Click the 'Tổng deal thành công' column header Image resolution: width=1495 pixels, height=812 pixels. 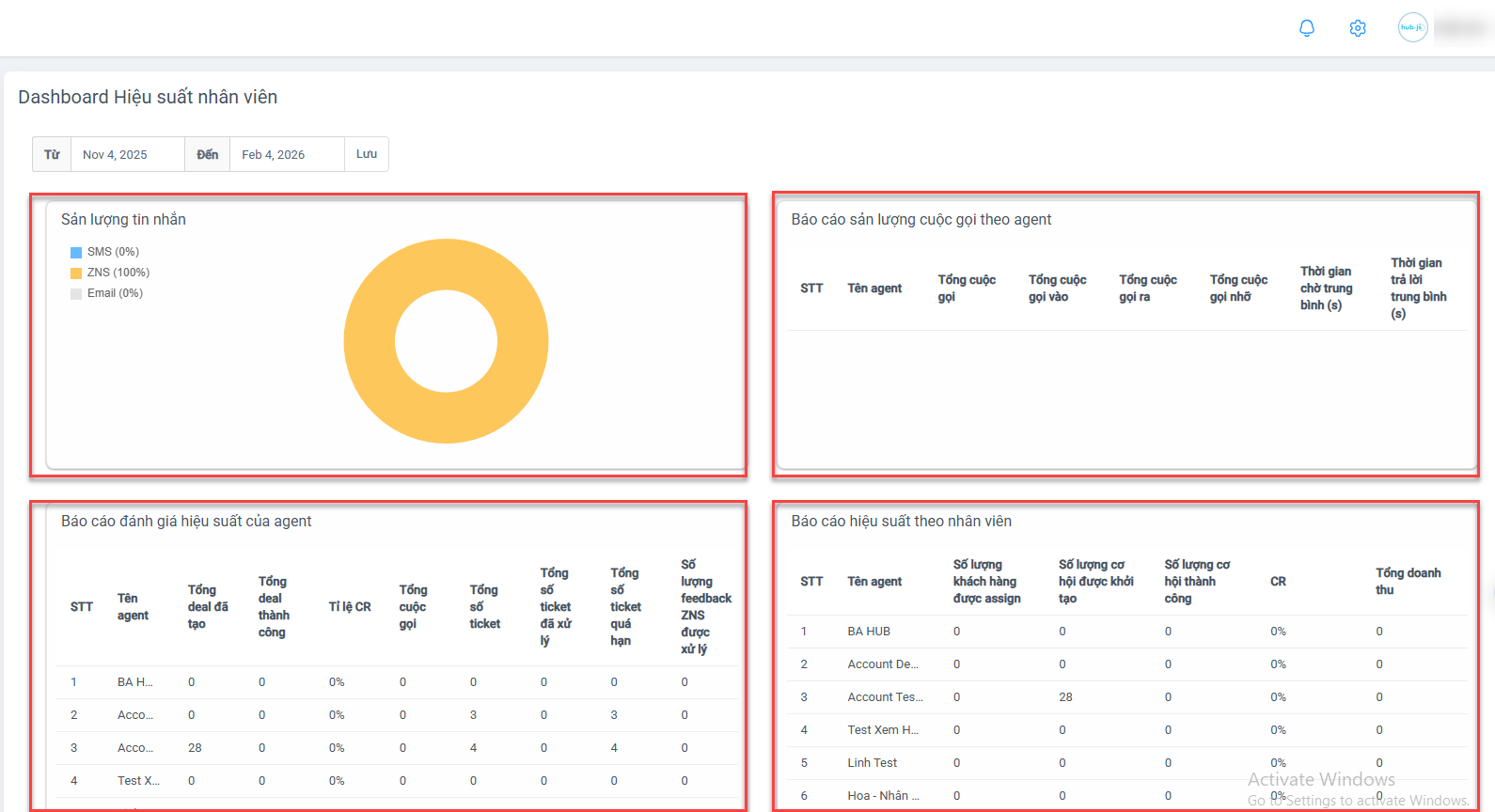(274, 607)
